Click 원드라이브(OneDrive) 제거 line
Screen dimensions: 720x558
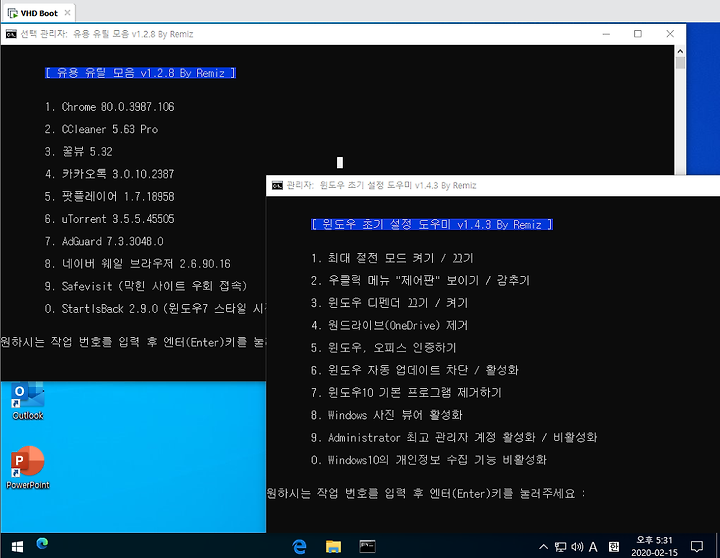[389, 326]
